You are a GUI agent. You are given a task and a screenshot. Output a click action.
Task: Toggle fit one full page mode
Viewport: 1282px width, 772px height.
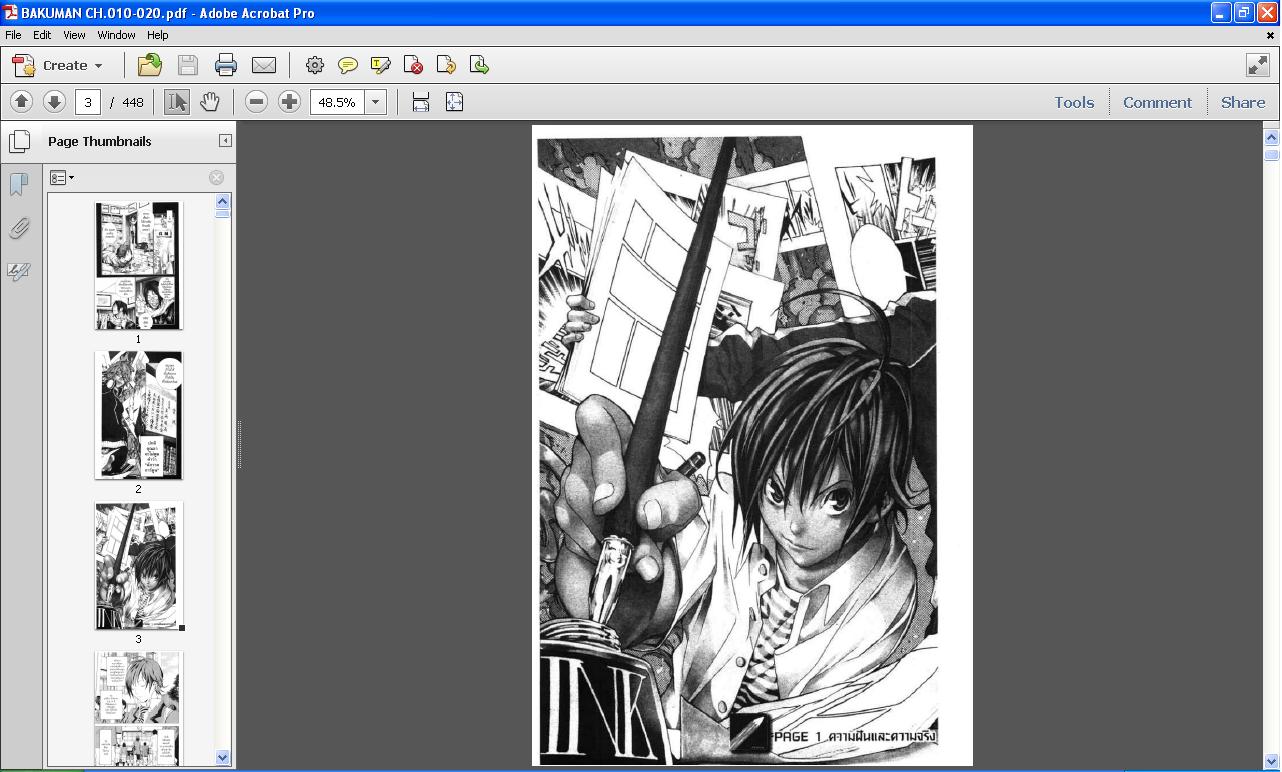coord(454,102)
